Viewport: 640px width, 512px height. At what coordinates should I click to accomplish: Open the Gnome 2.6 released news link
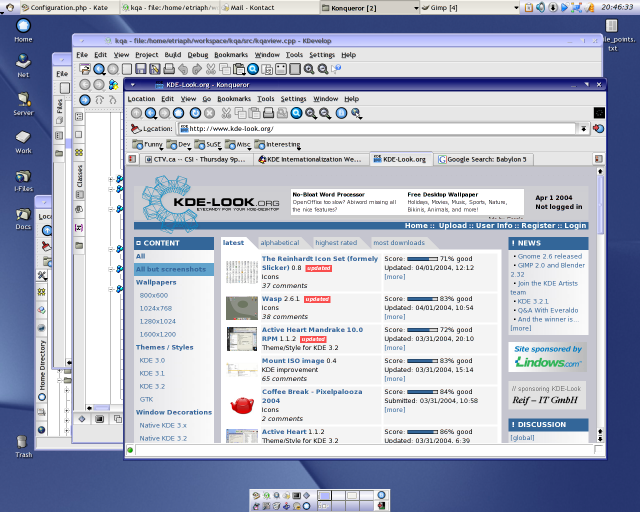tap(549, 256)
